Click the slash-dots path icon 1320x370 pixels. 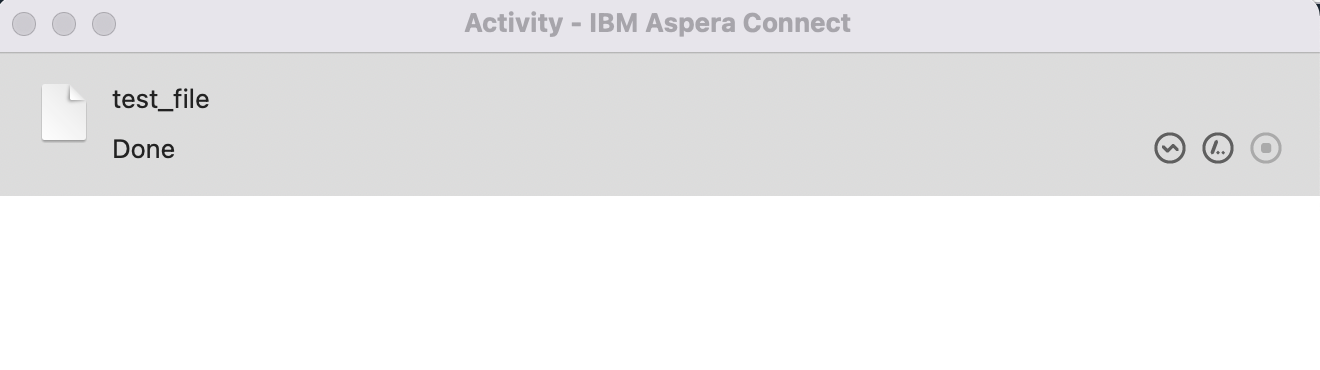click(1218, 149)
